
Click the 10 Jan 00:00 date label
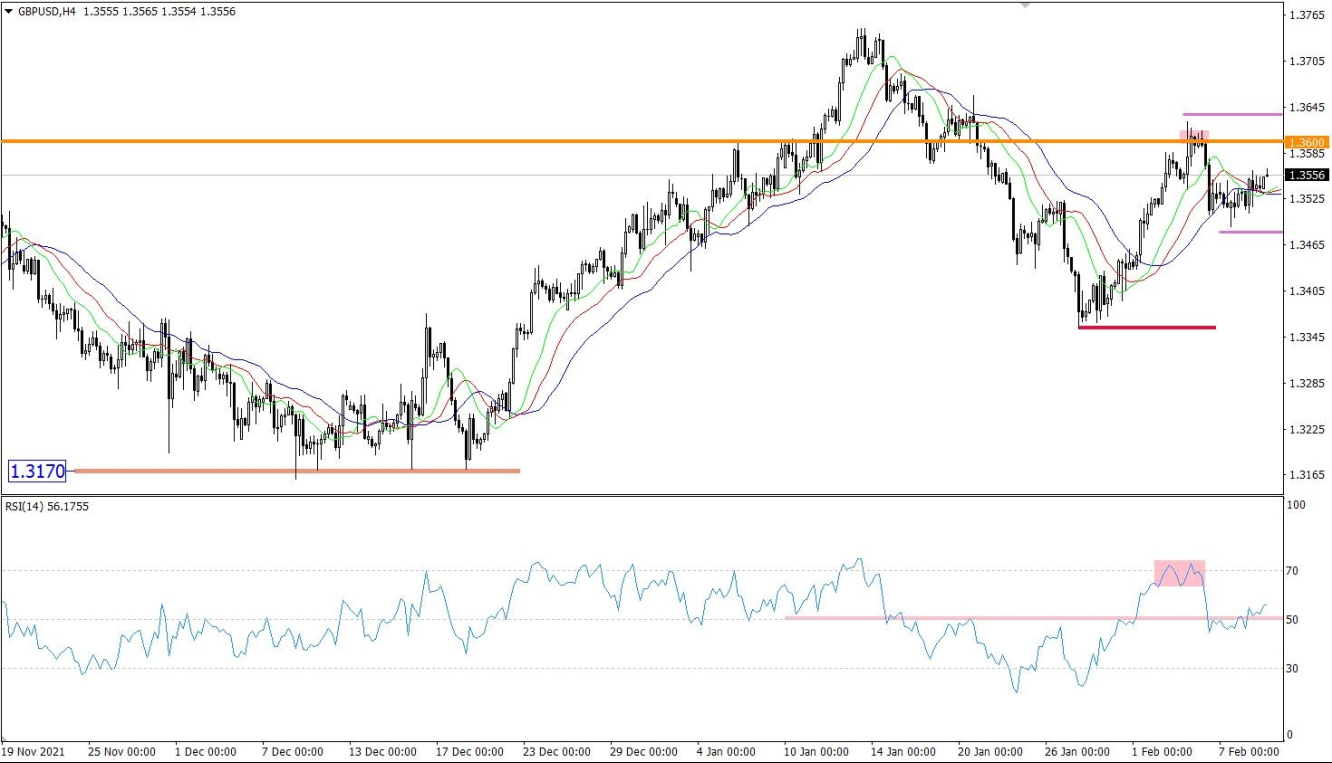coord(816,751)
